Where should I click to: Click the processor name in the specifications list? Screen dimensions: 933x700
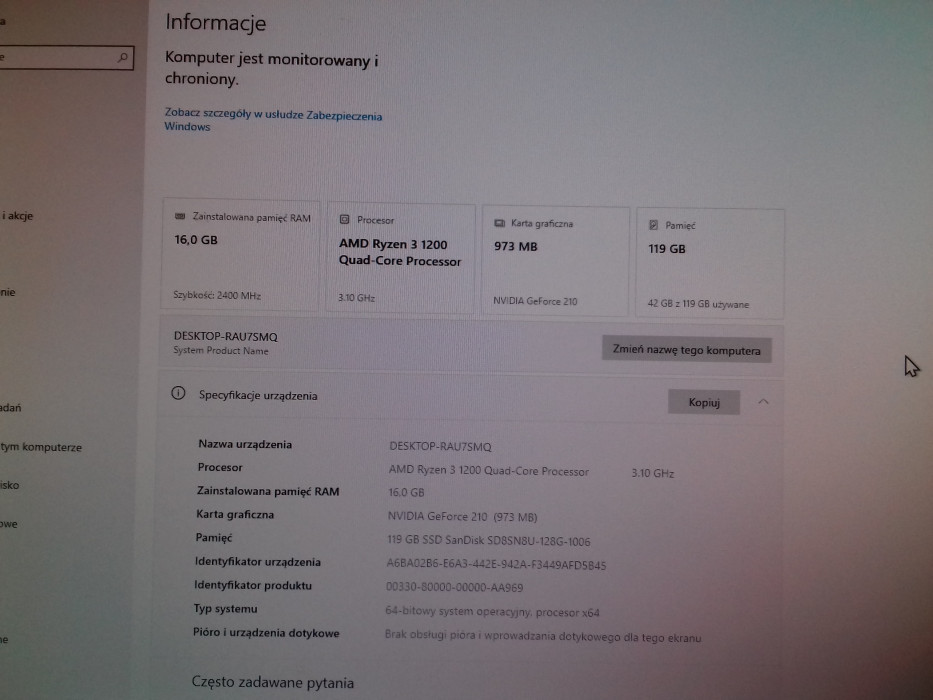[x=489, y=471]
